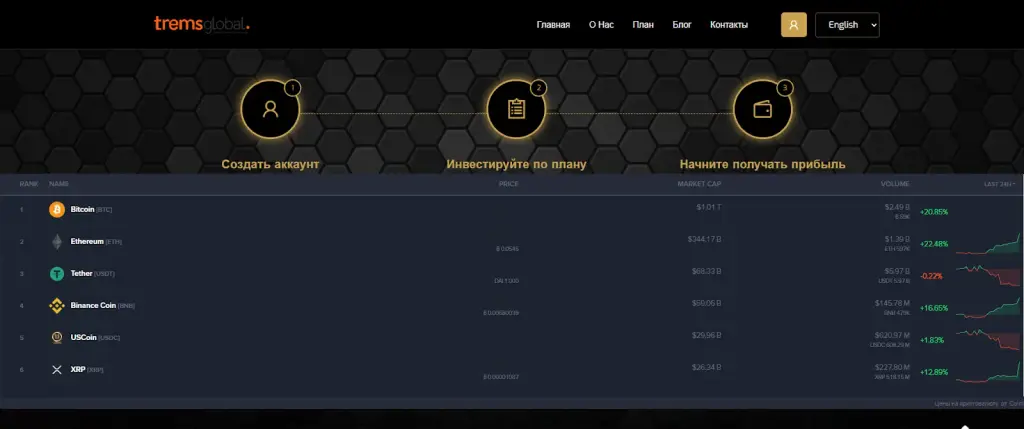
Task: Sort by PRICE column header
Action: tap(509, 184)
